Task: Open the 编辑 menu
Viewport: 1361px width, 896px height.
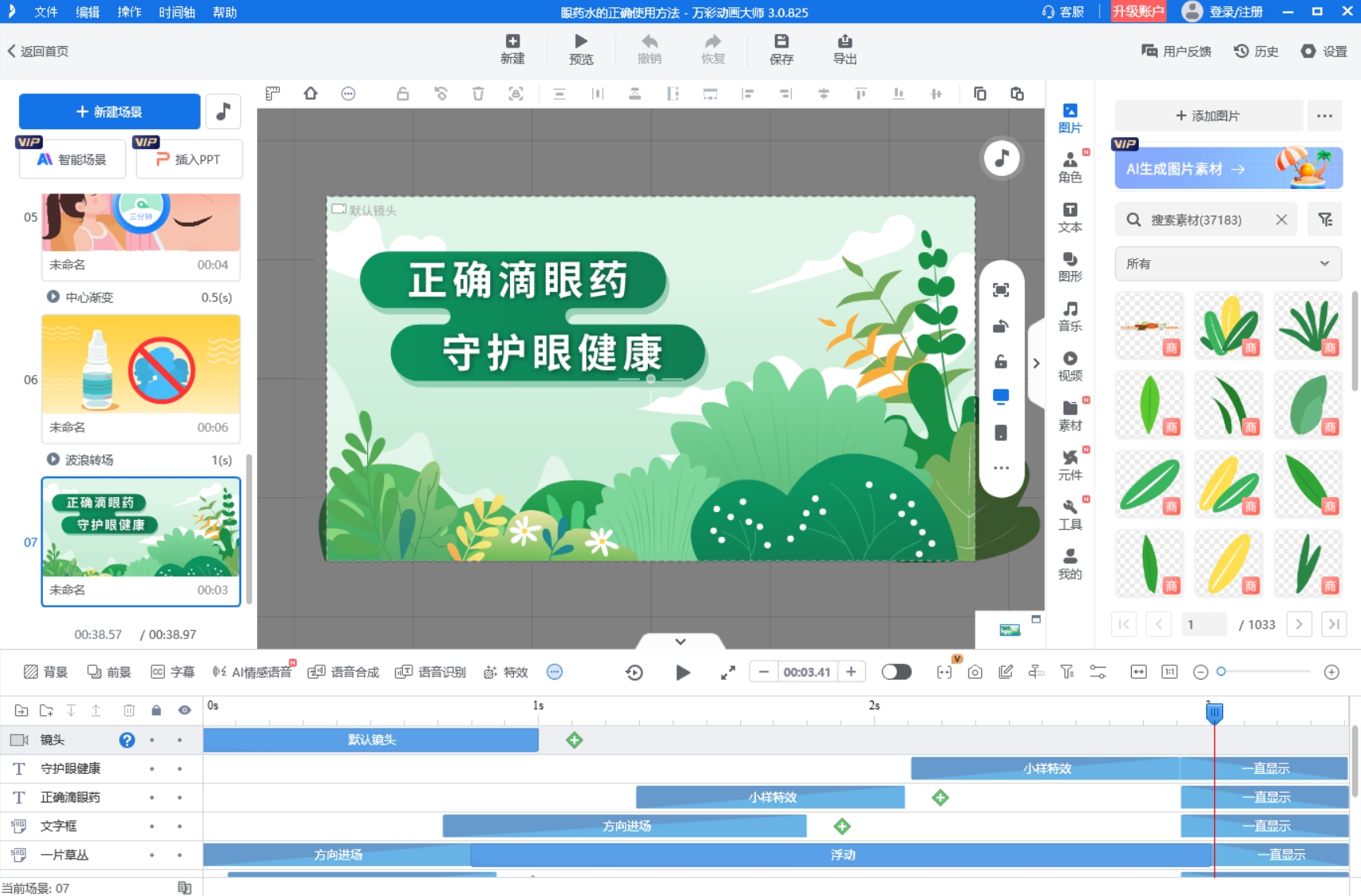Action: coord(87,12)
